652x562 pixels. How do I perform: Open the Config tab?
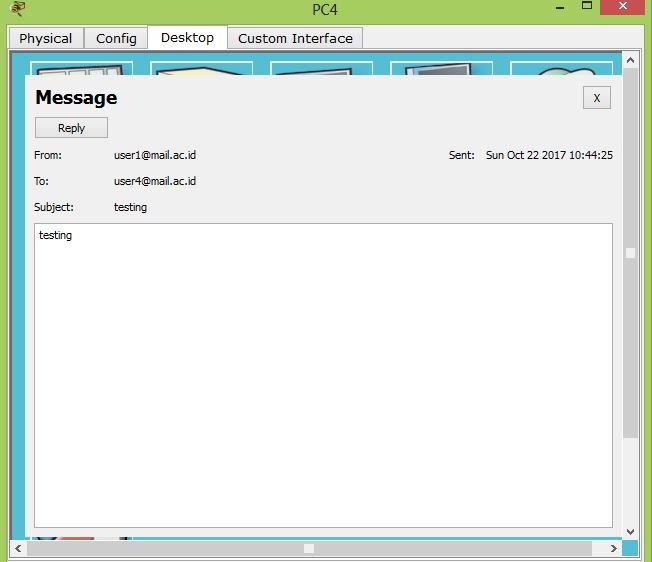point(116,38)
